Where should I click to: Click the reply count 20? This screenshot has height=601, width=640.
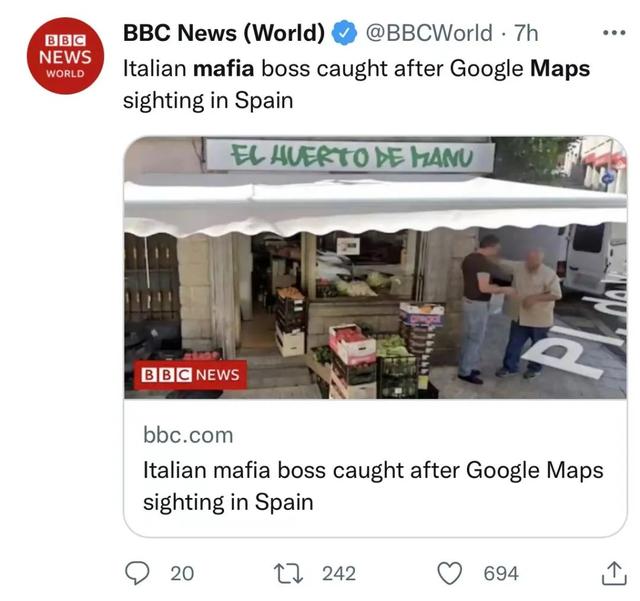[x=182, y=573]
